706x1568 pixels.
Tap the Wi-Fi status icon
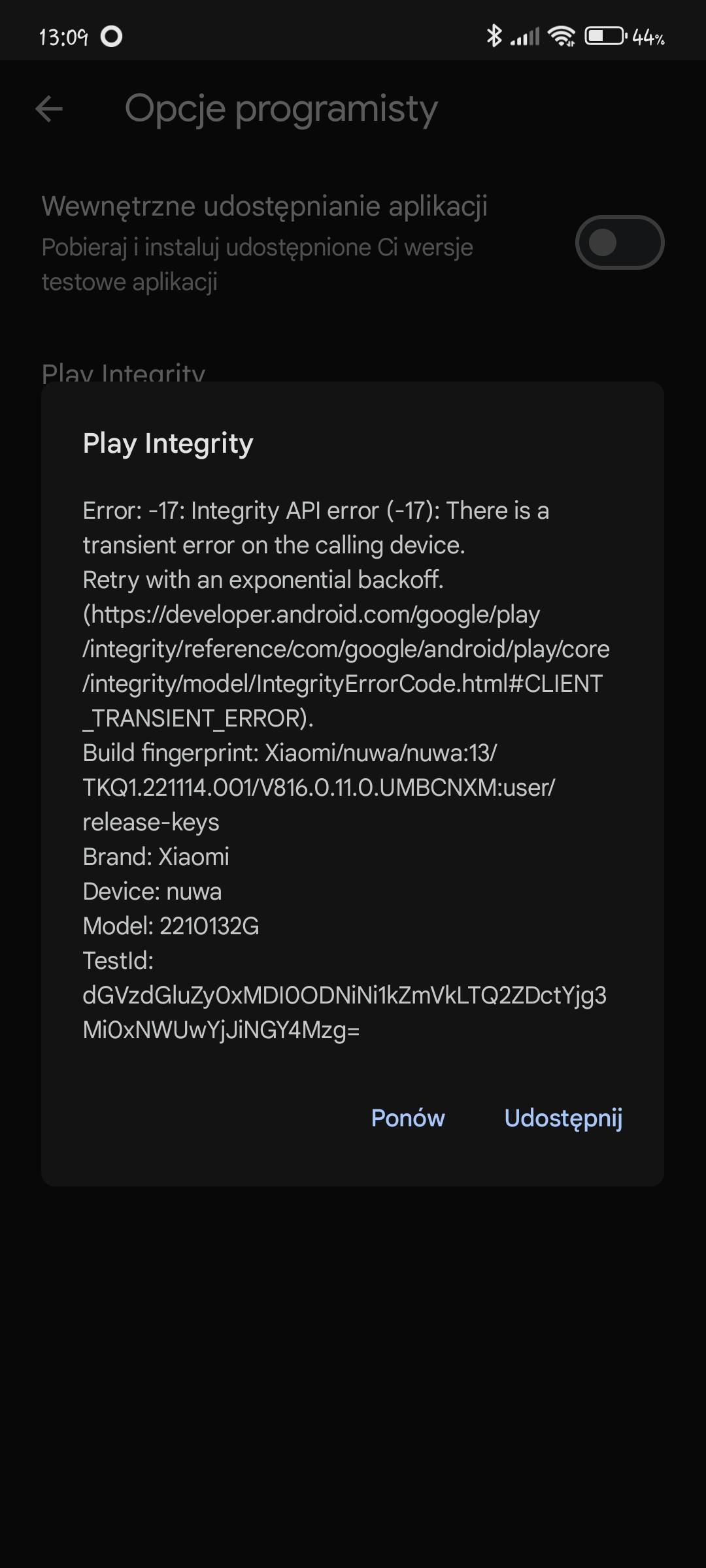pos(562,36)
